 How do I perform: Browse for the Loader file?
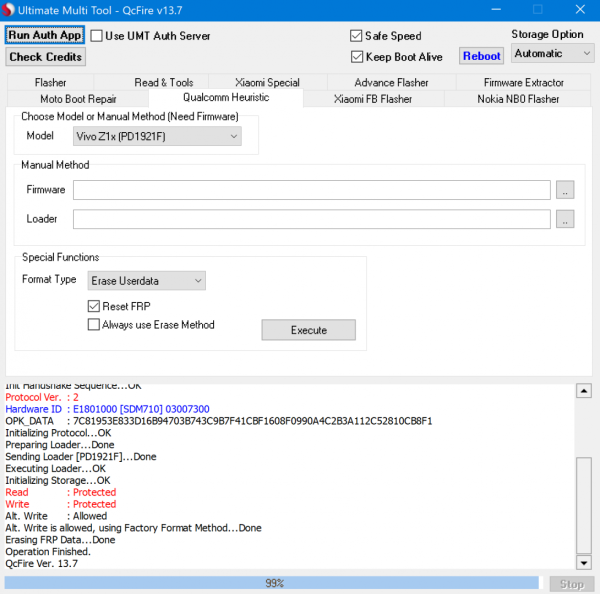click(x=565, y=219)
